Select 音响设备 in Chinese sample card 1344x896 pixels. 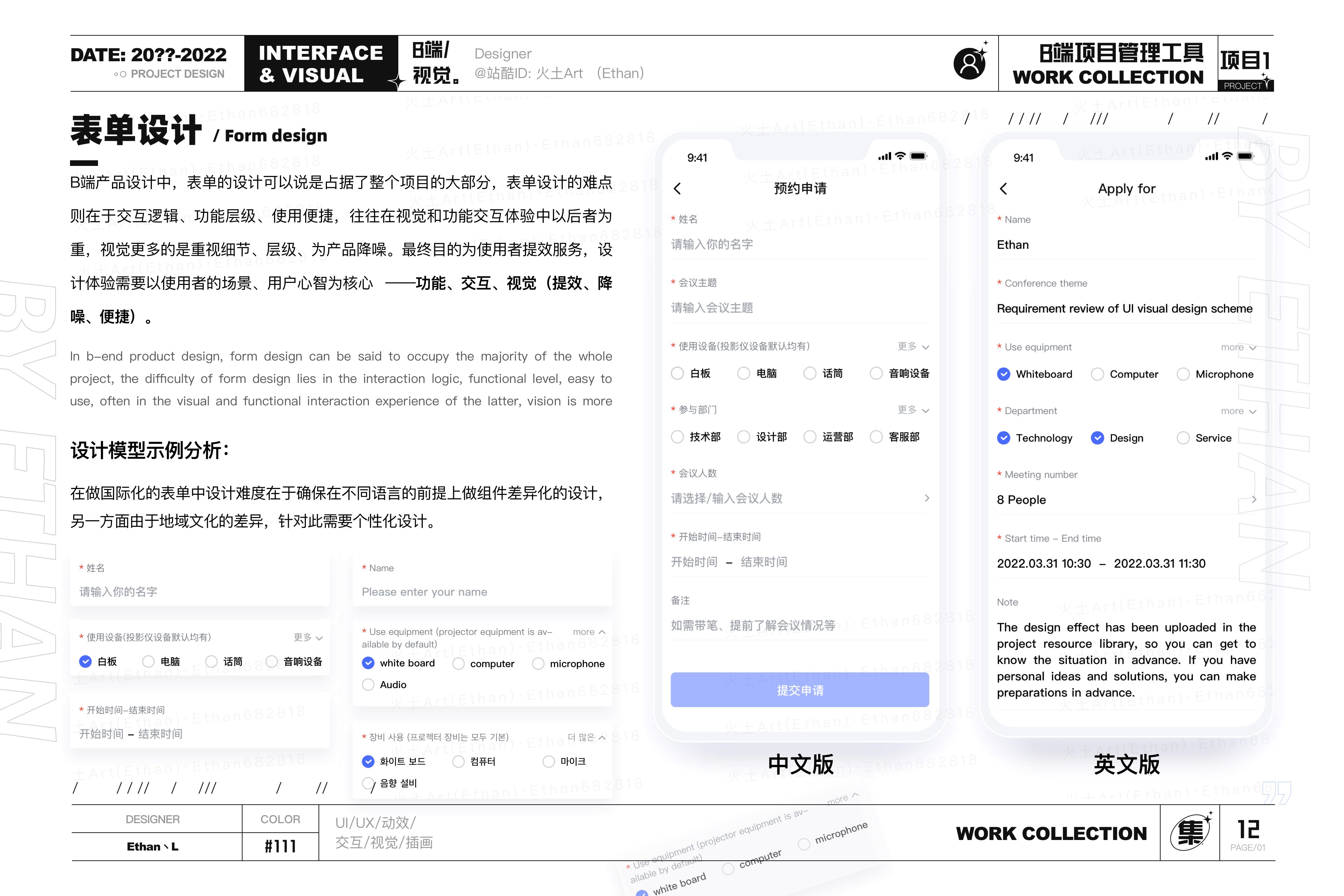click(272, 661)
